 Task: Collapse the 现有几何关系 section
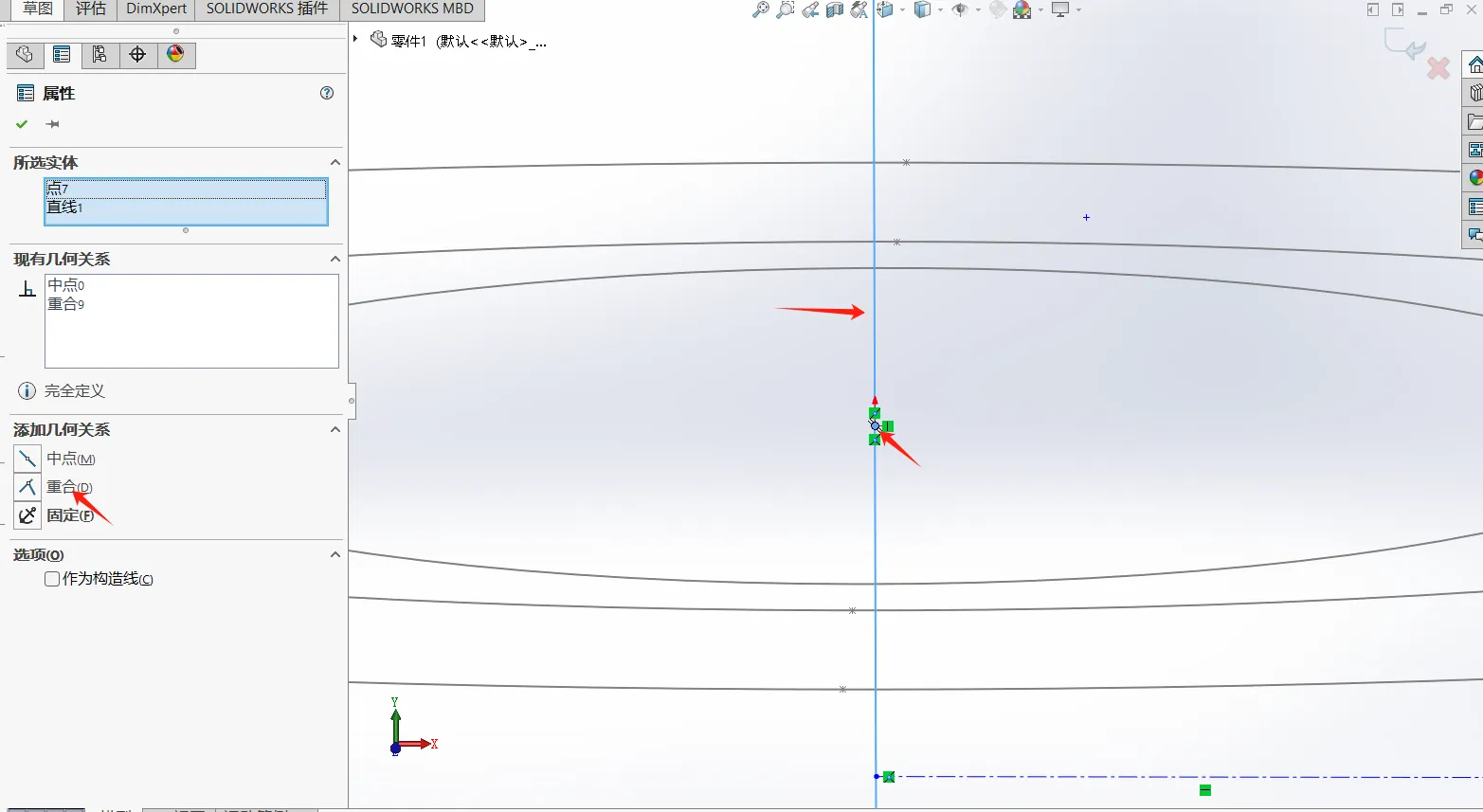[x=335, y=259]
